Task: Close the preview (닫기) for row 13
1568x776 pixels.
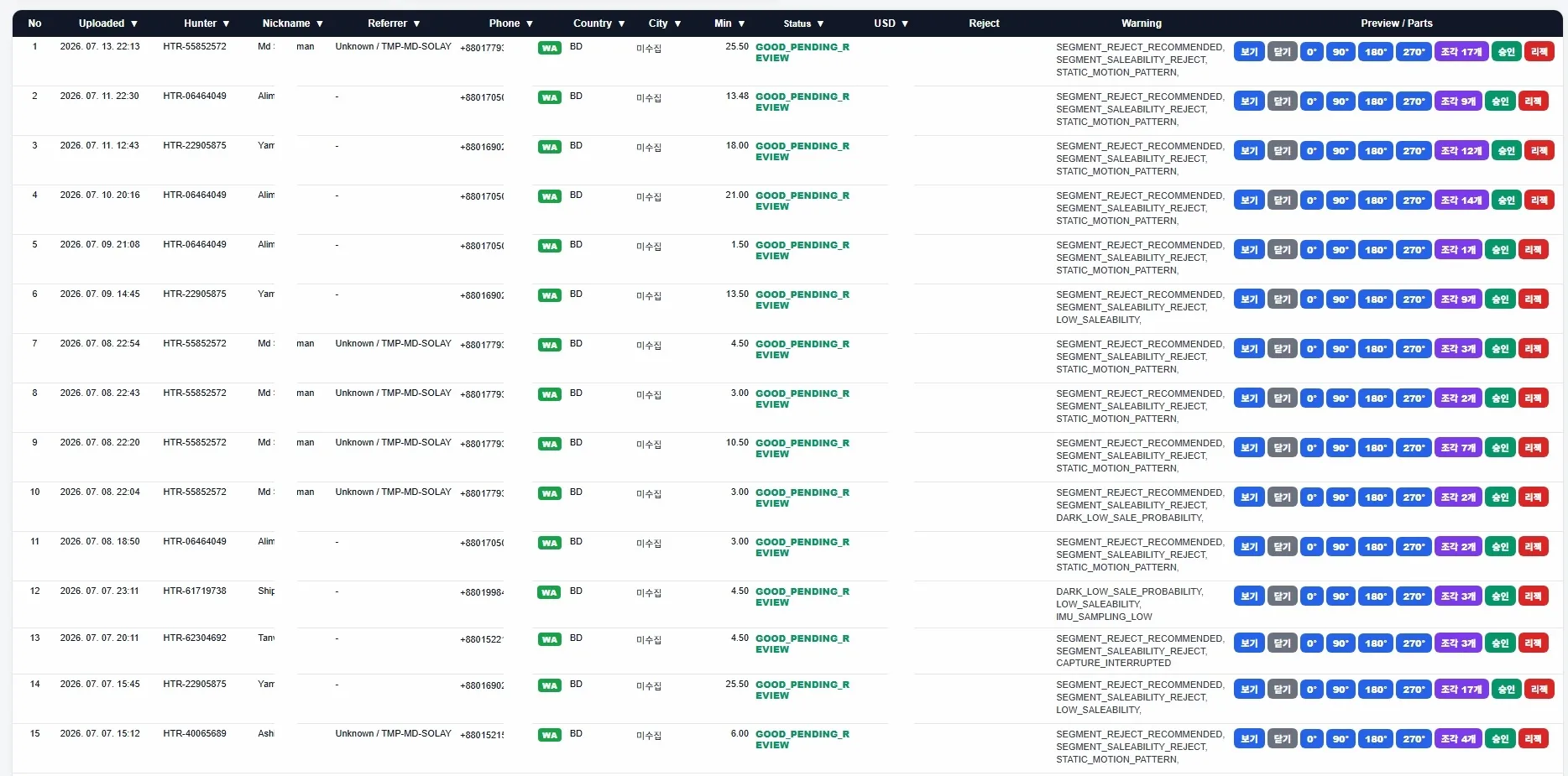Action: pos(1282,643)
